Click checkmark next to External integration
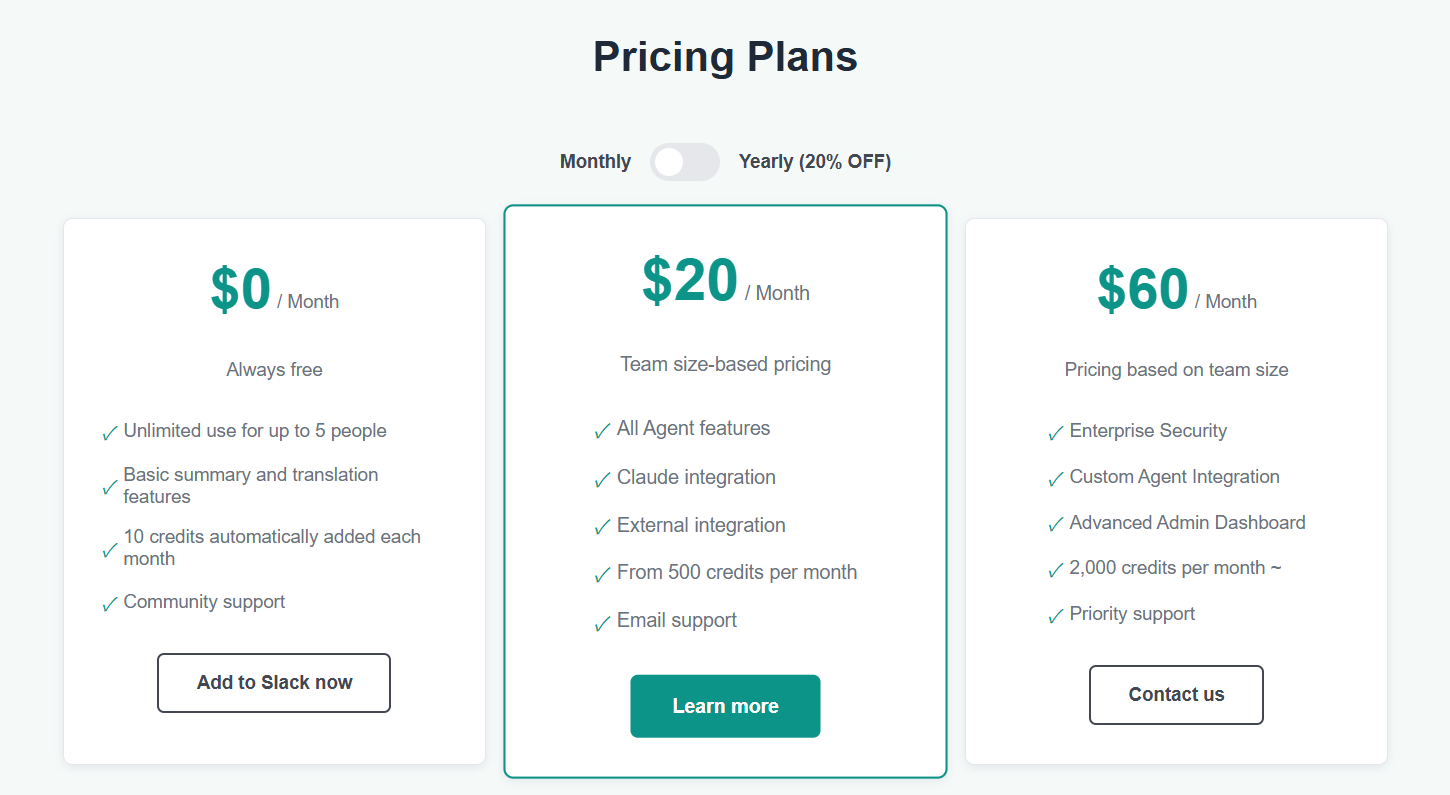This screenshot has width=1450, height=795. [602, 527]
